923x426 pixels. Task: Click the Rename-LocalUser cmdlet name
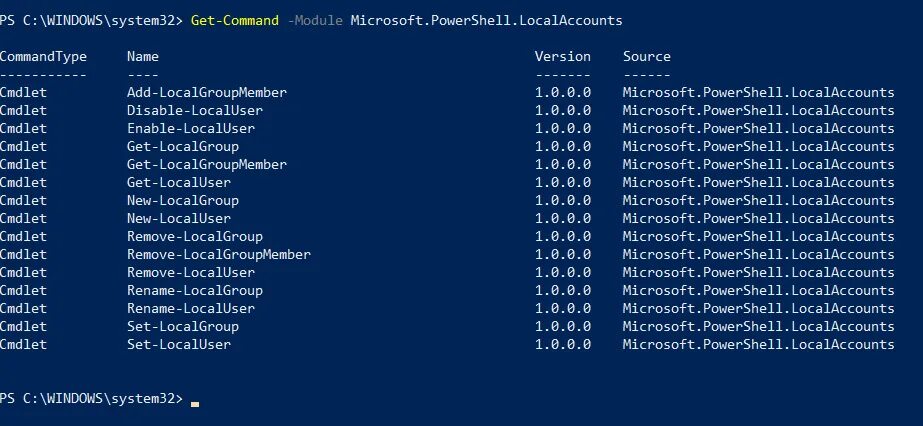[x=191, y=308]
